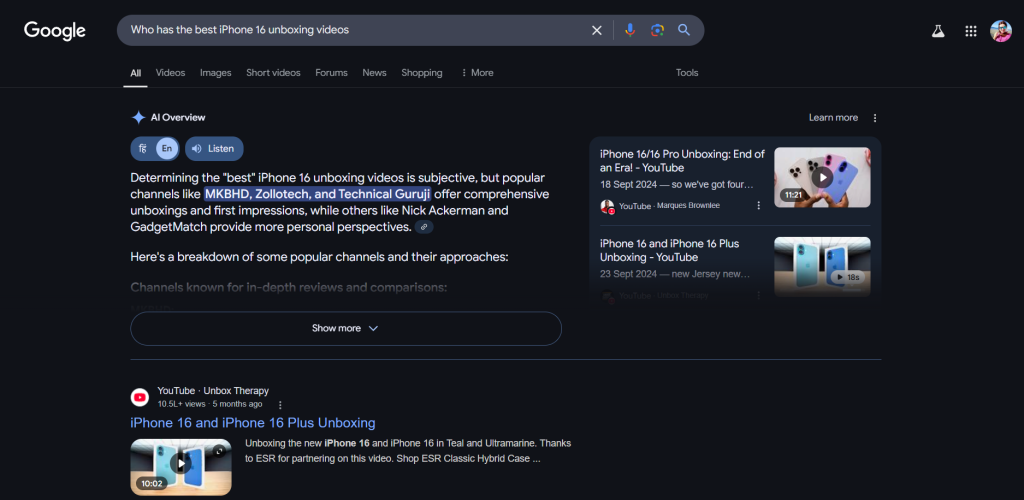Open options for Marques Brownlee video card
Image resolution: width=1024 pixels, height=500 pixels.
[758, 206]
